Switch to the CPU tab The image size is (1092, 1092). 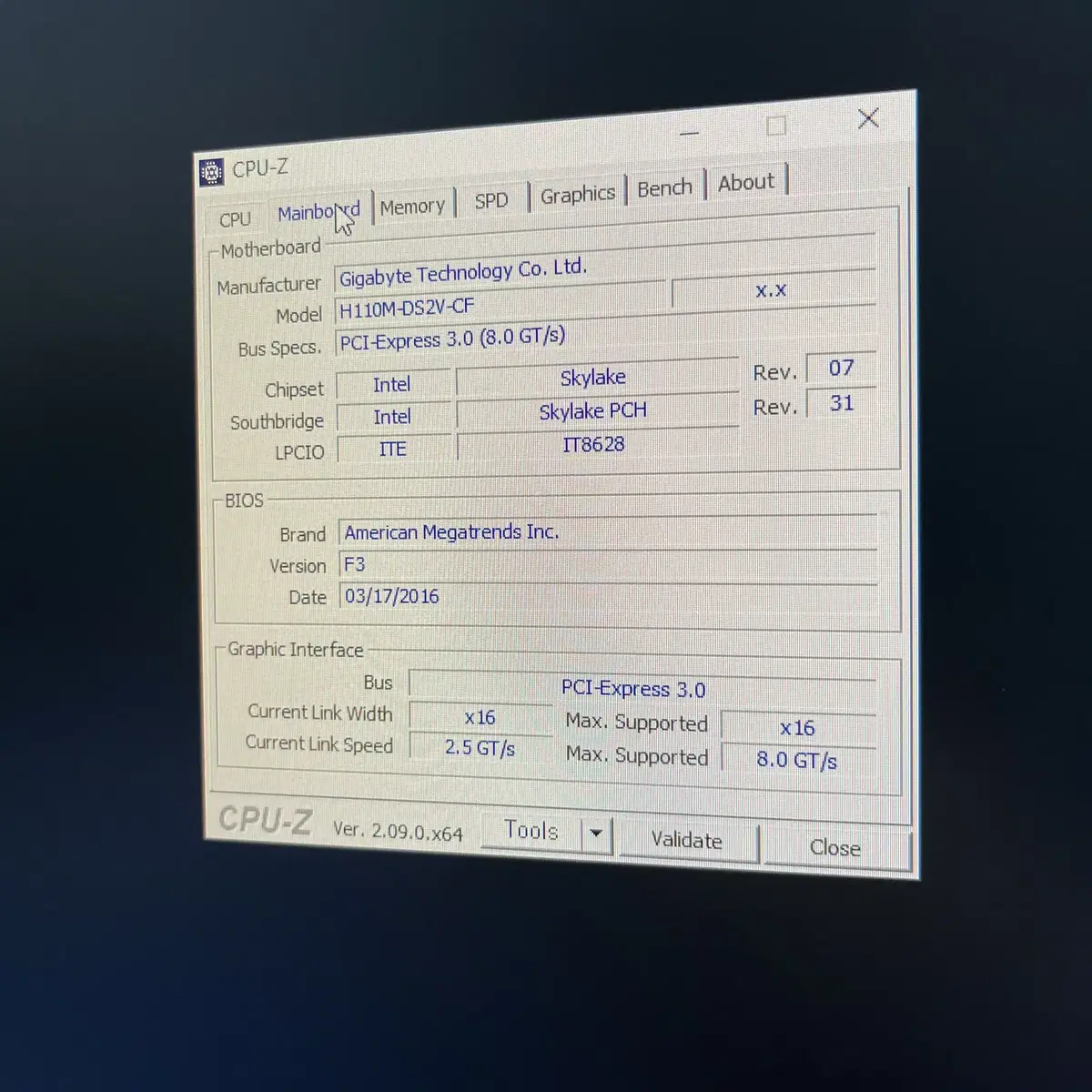coord(235,219)
